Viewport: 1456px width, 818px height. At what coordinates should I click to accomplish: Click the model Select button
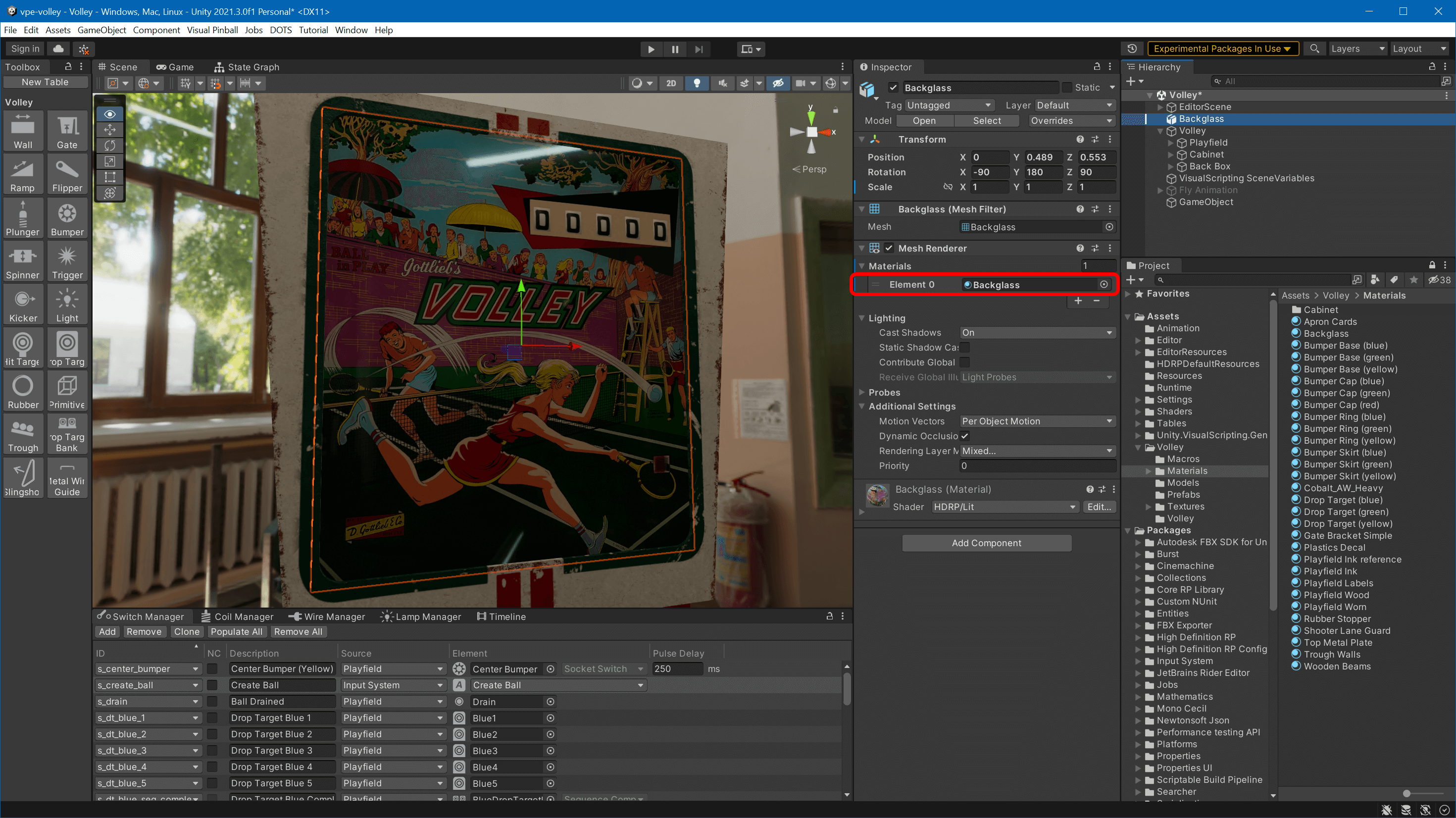(987, 120)
